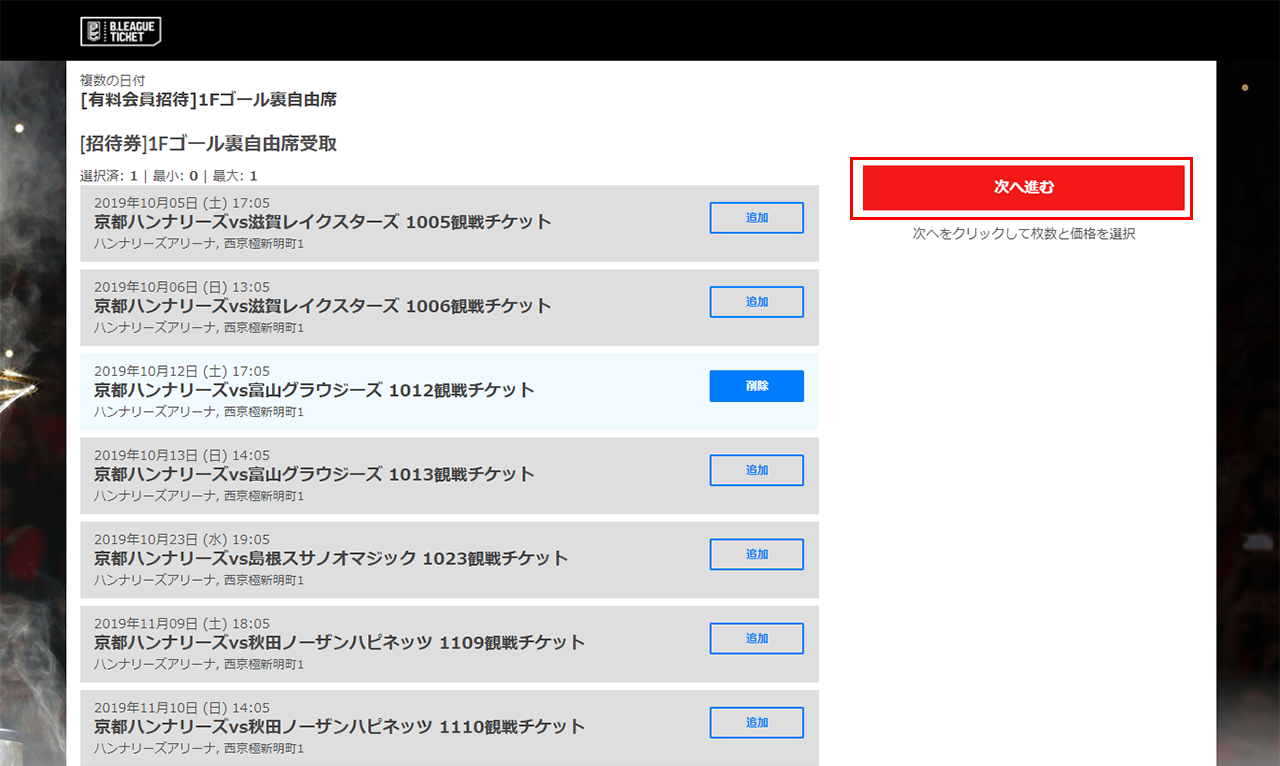Click date 2019年10月12日 (土) 17:05
This screenshot has height=766, width=1280.
pyautogui.click(x=182, y=371)
